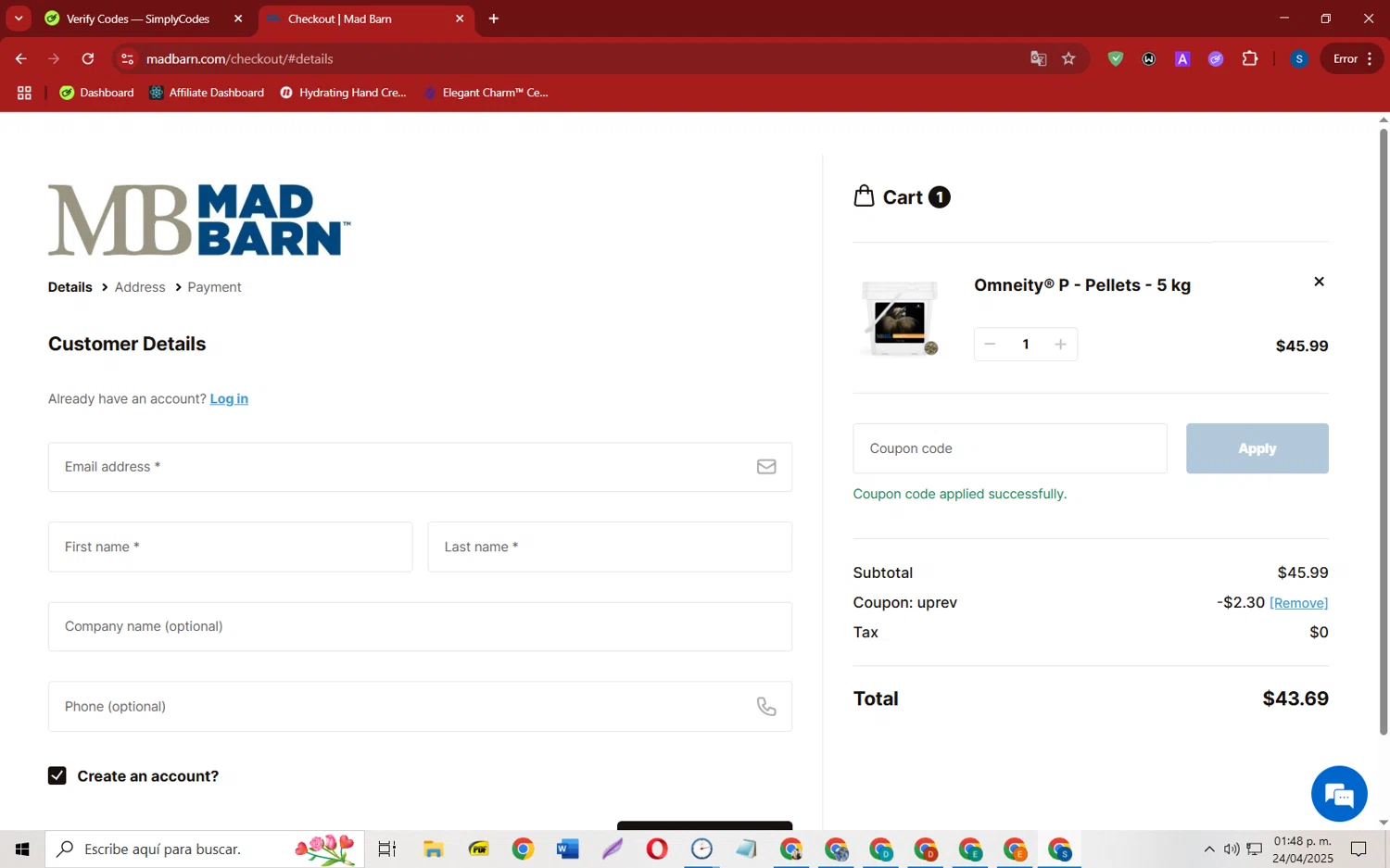Open Elegant Charm bookmark
The image size is (1390, 868).
click(x=486, y=93)
